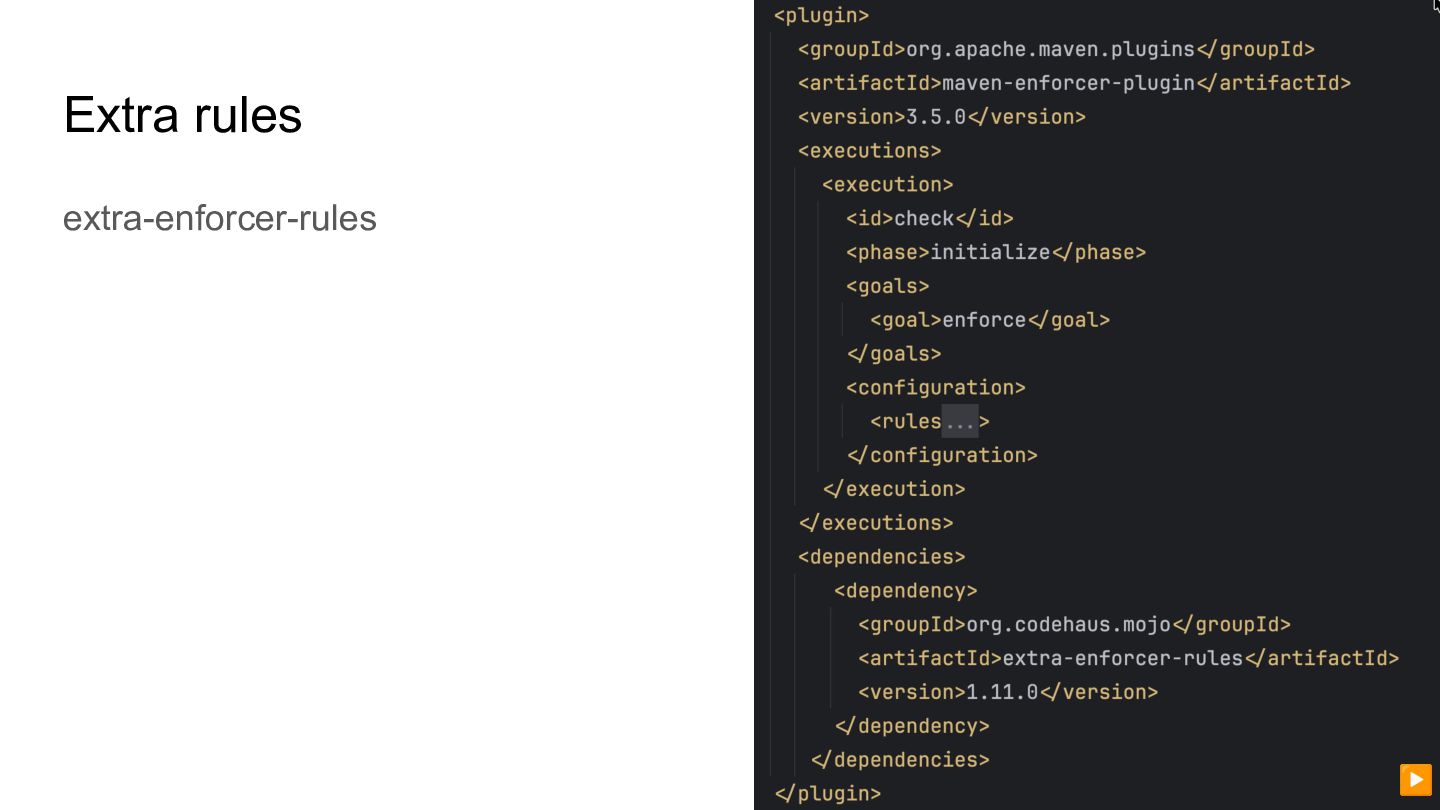Image resolution: width=1440 pixels, height=810 pixels.
Task: Click the opening configuration tag
Action: (935, 388)
